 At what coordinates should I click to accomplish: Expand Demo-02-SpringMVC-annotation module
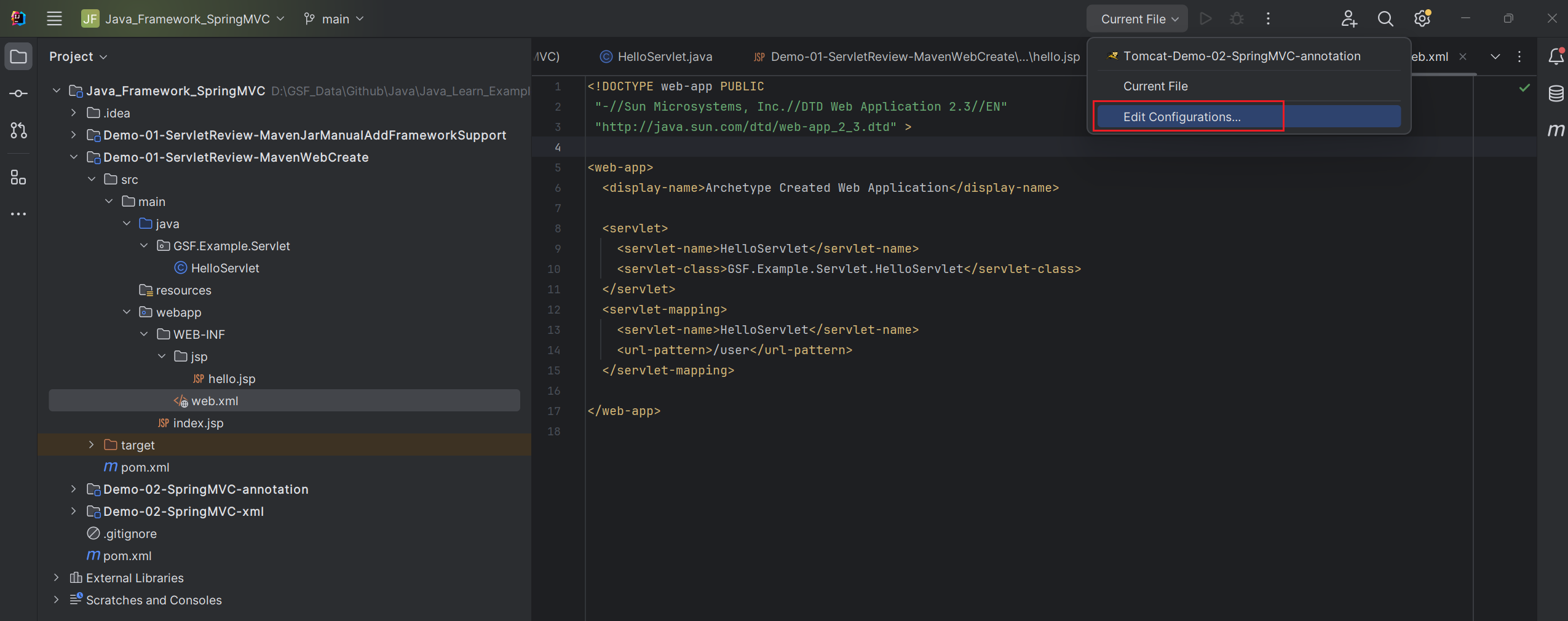pyautogui.click(x=74, y=489)
